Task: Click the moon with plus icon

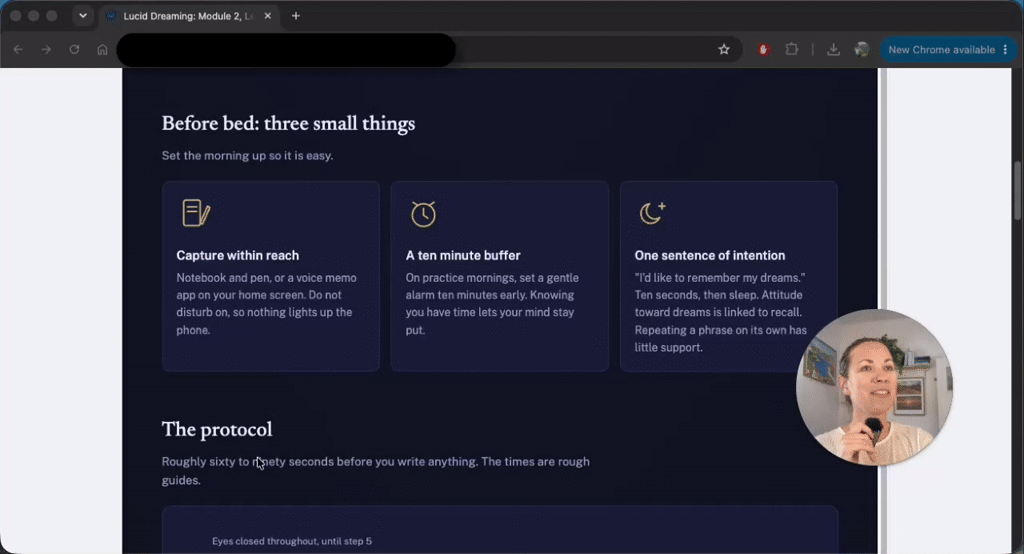Action: click(652, 212)
